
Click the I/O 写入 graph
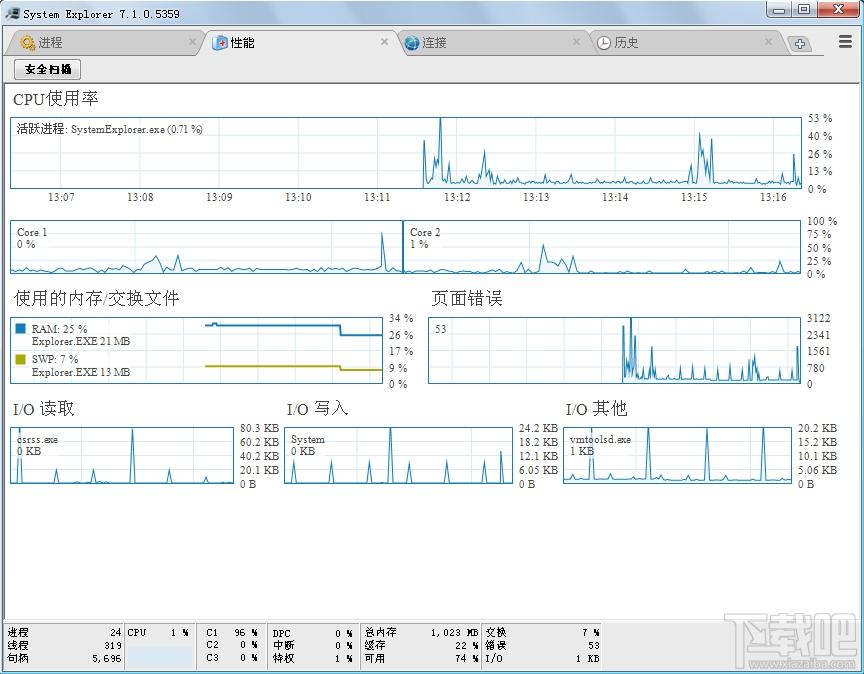398,455
